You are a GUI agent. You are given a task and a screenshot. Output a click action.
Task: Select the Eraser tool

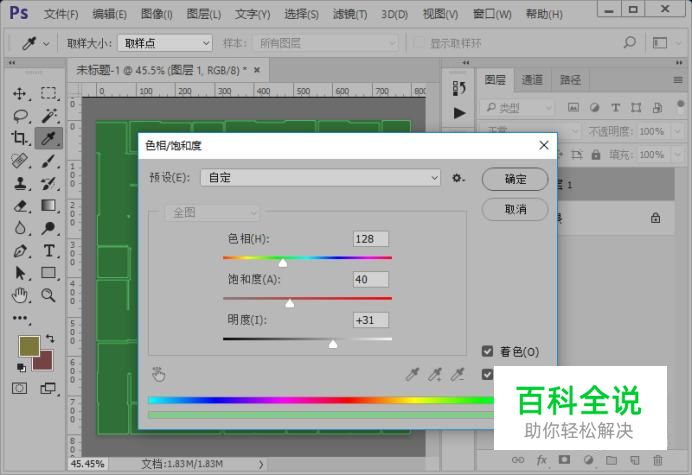pos(20,206)
